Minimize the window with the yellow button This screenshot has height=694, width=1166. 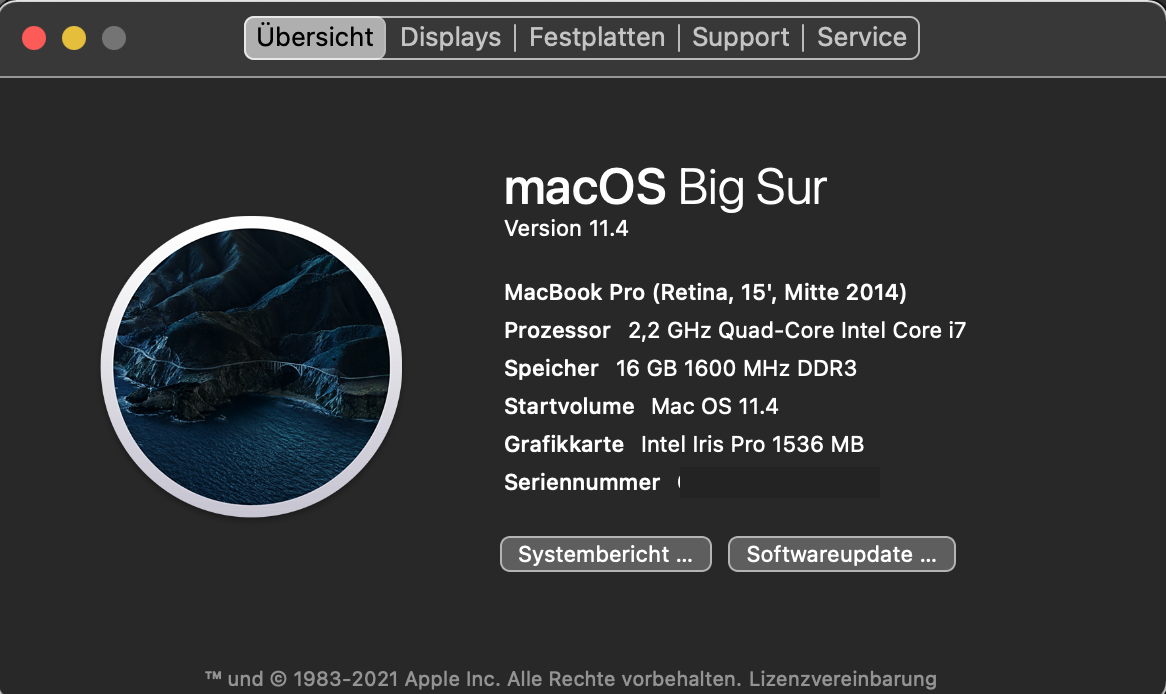pos(74,38)
